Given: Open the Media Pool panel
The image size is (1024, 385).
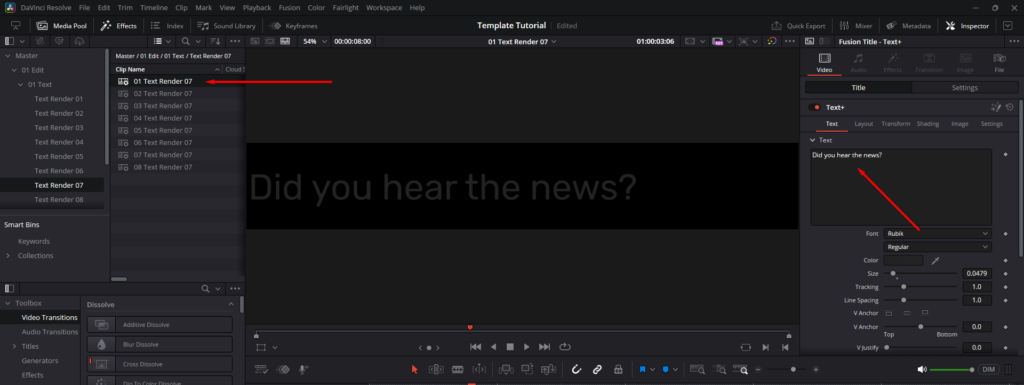Looking at the screenshot, I should [61, 25].
